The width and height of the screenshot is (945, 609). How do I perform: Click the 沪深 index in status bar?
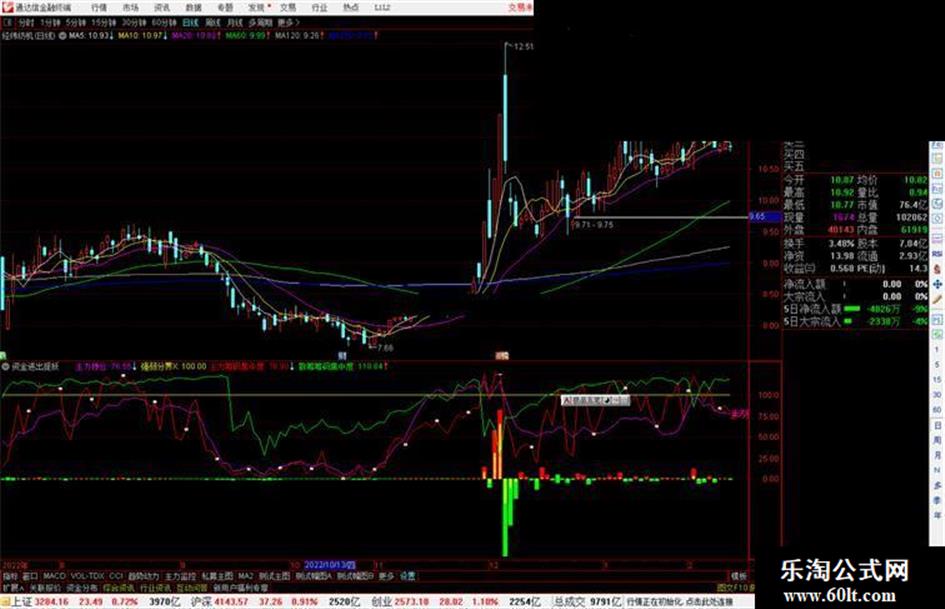point(201,601)
